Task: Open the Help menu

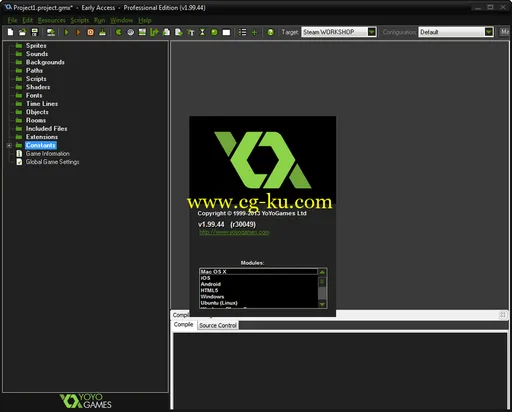Action: [145, 20]
